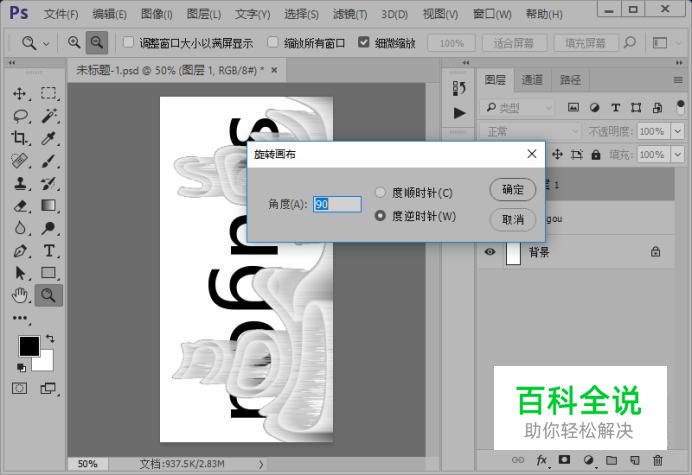Toggle type layer filter

(615, 107)
